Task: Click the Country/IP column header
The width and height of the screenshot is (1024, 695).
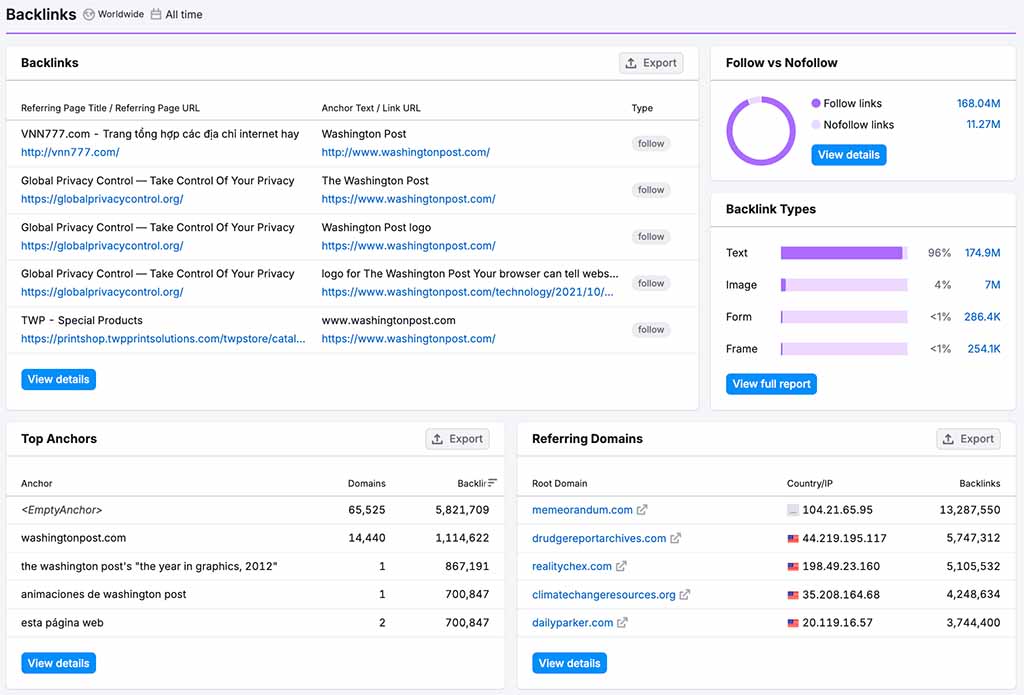Action: (810, 483)
